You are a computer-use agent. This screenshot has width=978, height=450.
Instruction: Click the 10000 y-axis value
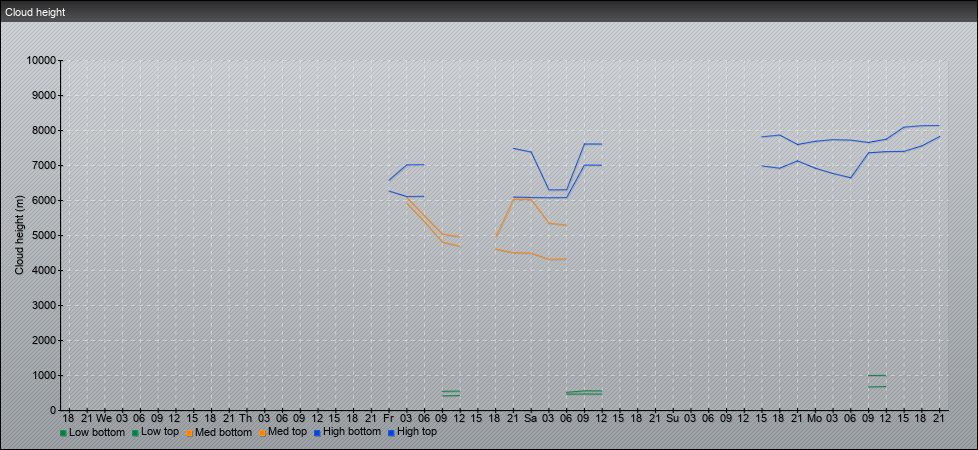(41, 61)
